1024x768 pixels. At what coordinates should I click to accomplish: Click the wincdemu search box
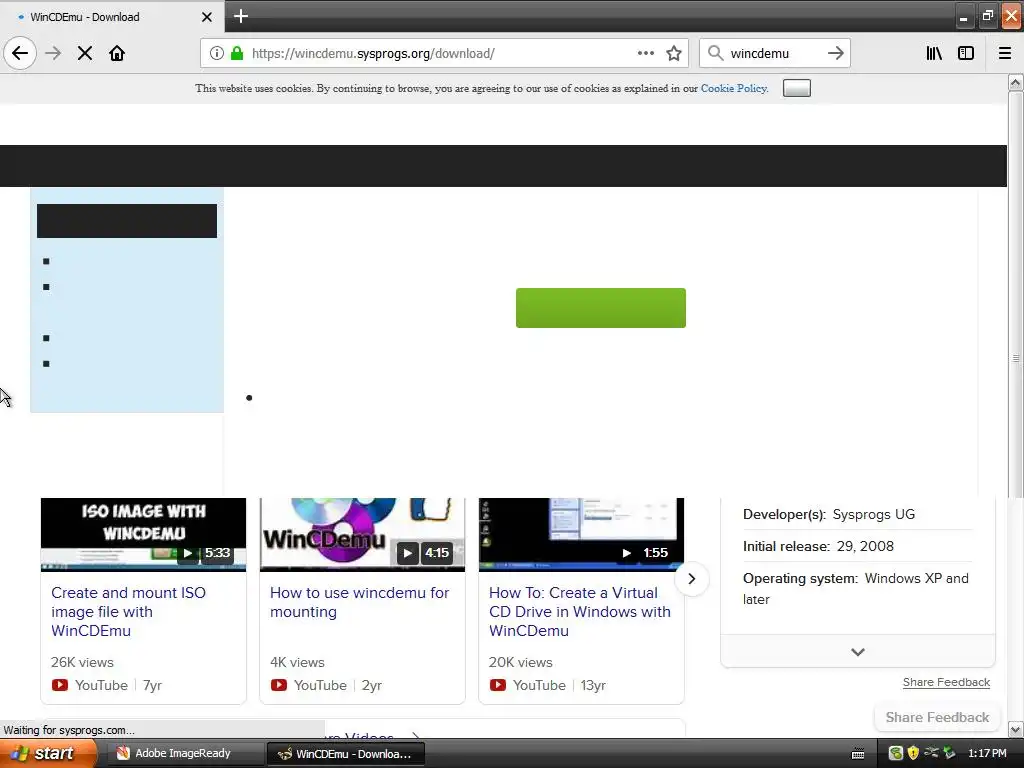(775, 53)
